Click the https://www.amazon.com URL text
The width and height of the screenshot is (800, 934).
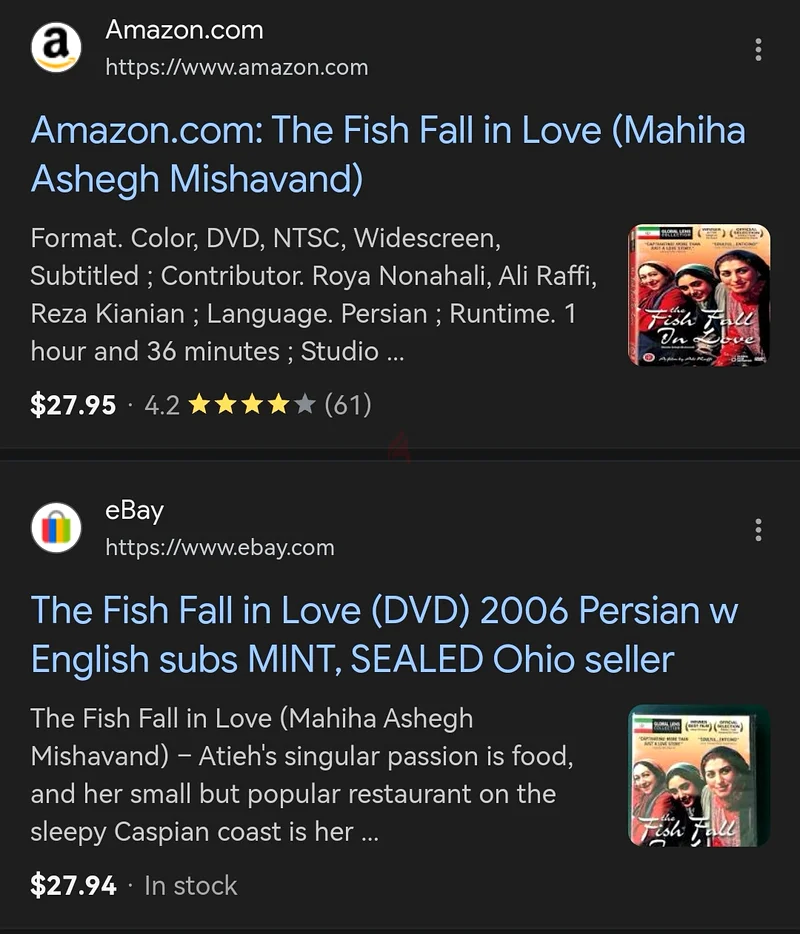(x=236, y=67)
